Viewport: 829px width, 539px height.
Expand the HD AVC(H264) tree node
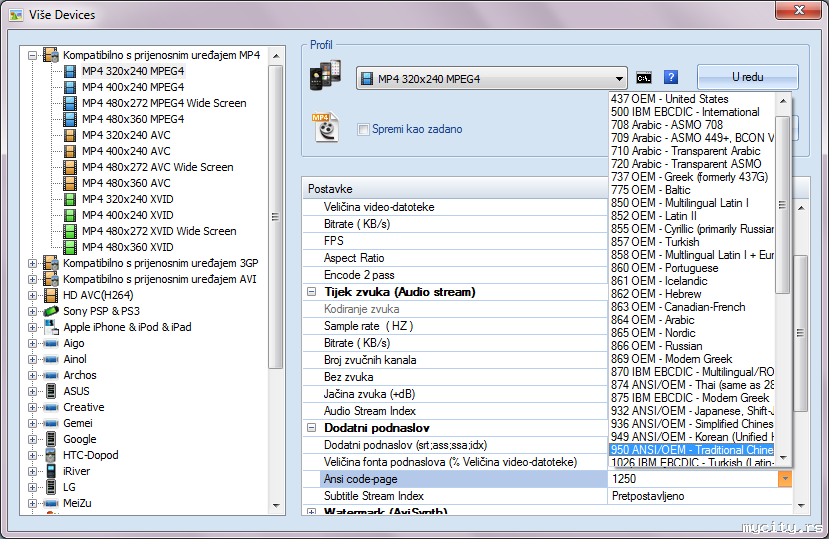tap(32, 295)
